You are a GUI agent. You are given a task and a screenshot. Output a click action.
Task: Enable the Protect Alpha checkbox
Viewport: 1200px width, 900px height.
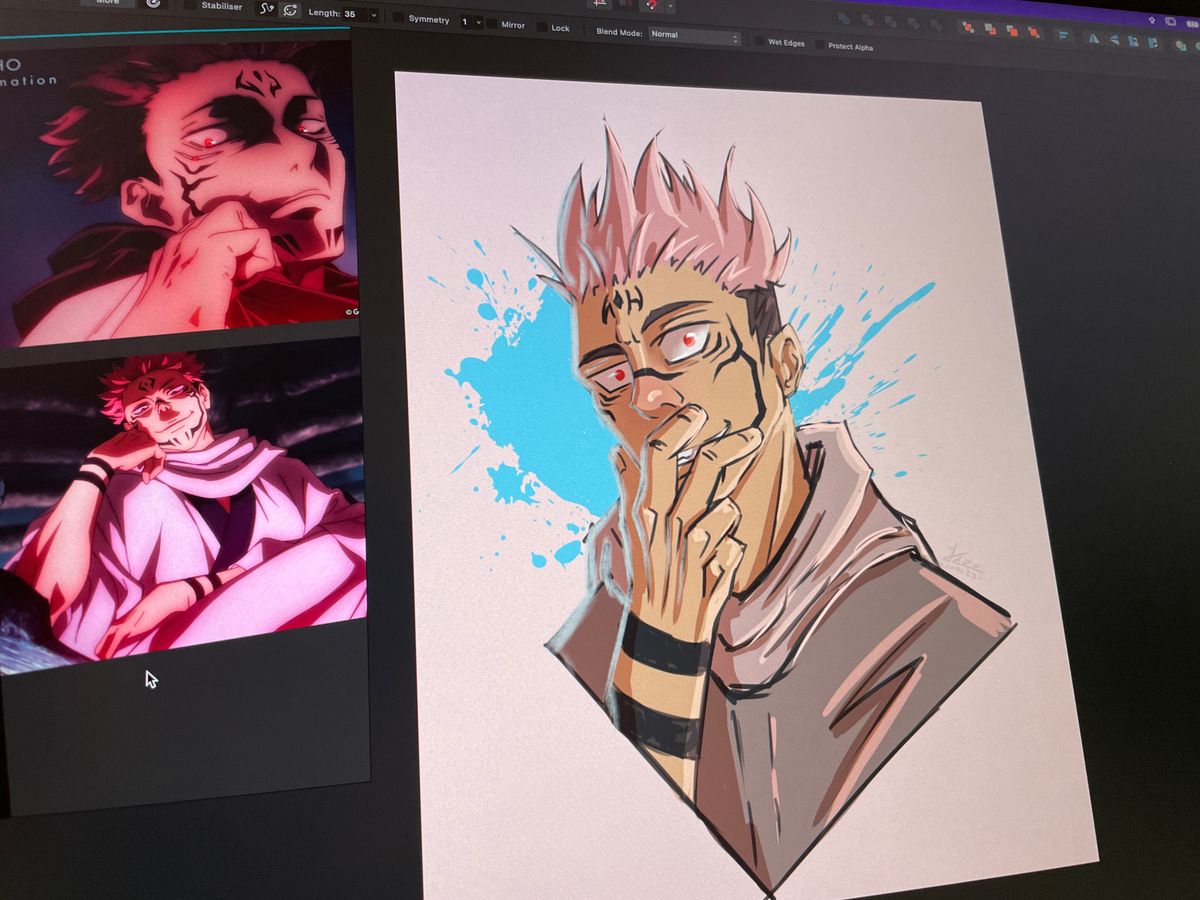(820, 45)
